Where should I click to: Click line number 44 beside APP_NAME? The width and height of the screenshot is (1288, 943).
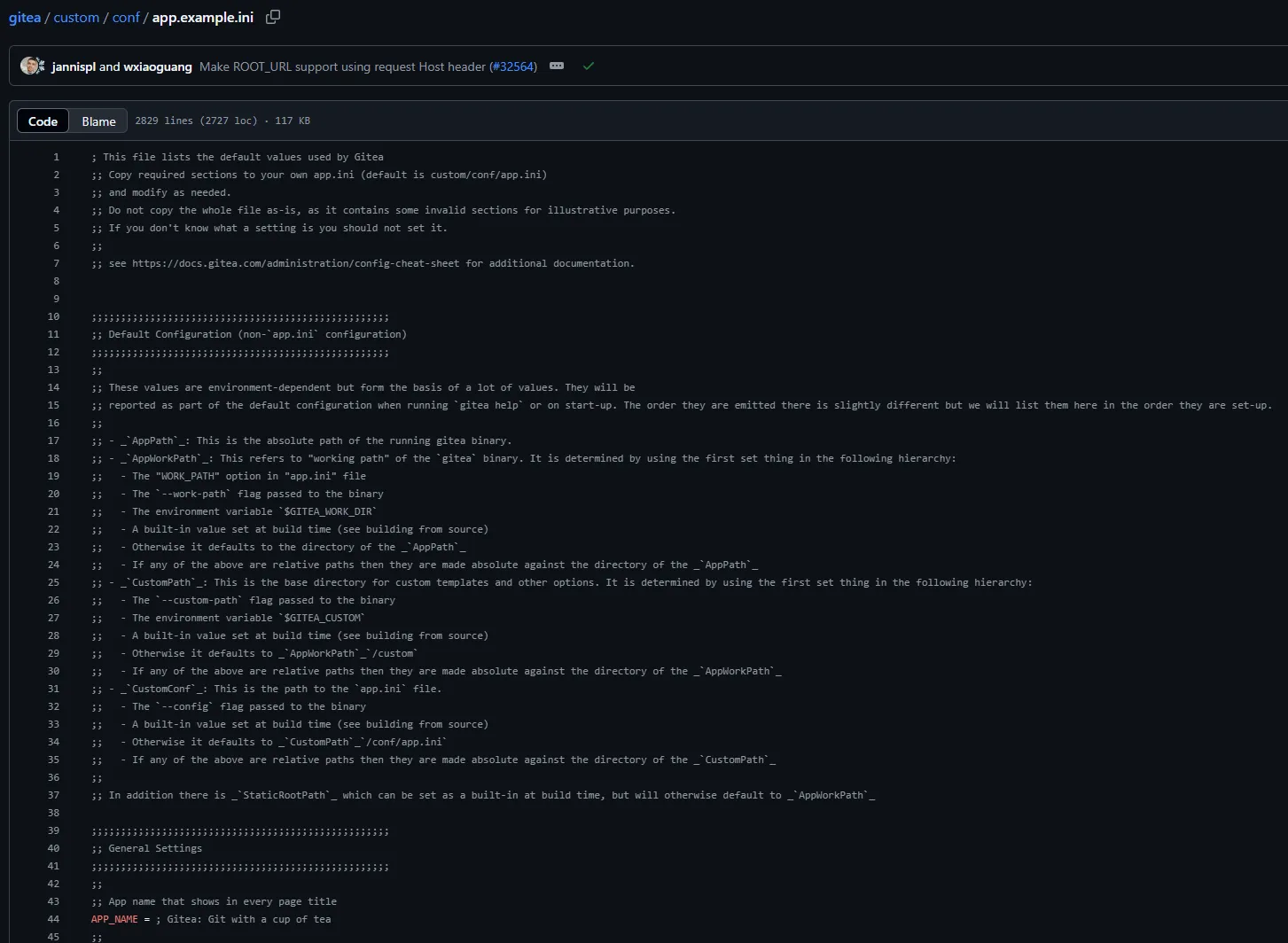click(53, 919)
